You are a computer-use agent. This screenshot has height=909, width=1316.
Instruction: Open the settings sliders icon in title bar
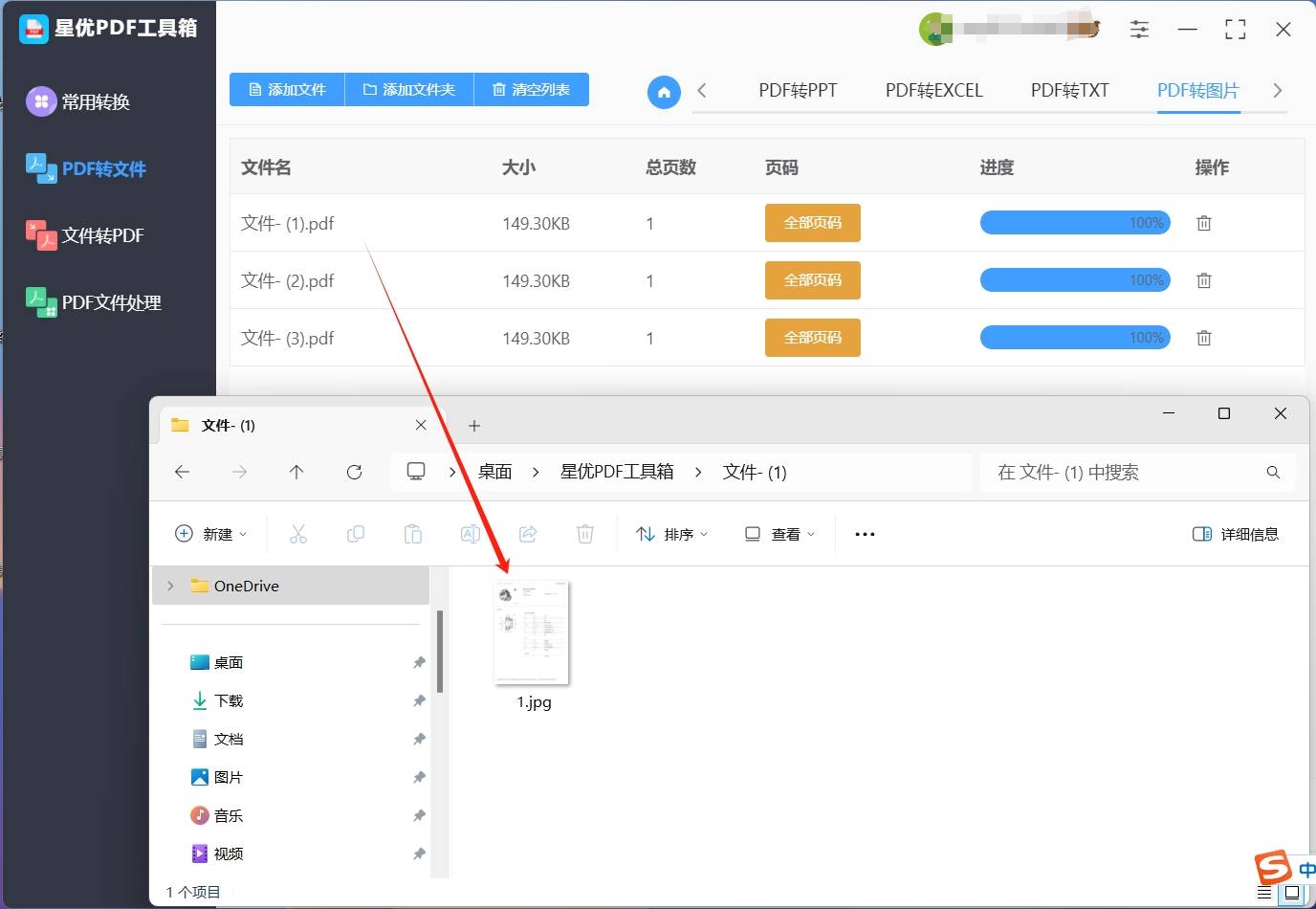pos(1139,30)
